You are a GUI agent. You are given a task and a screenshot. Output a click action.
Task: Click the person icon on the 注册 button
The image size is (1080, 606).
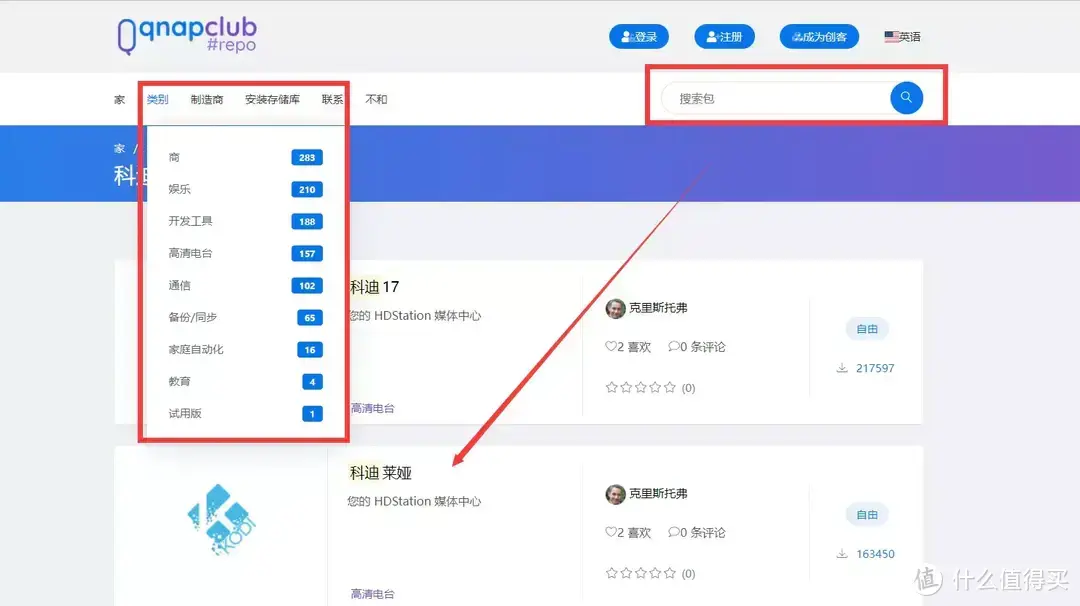tap(711, 36)
